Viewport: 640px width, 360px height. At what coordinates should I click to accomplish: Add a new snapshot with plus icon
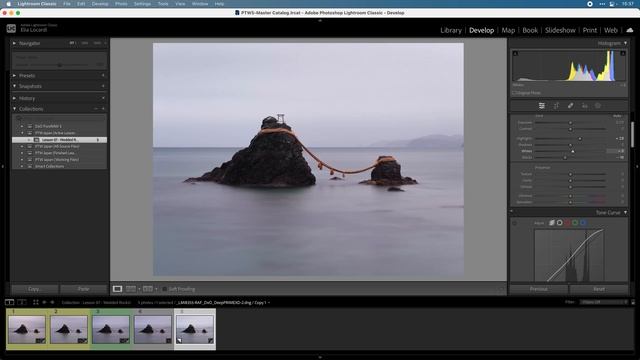point(103,86)
